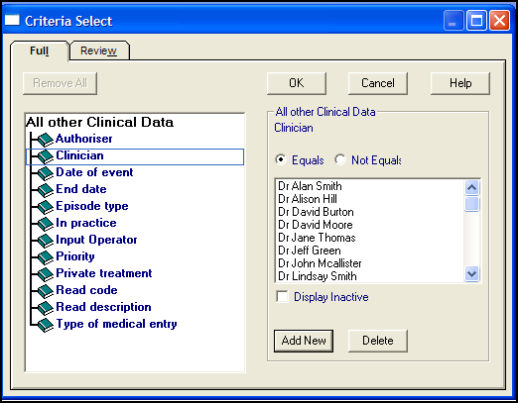Click book icon beside Type of medical entry
518x403 pixels.
tap(45, 325)
